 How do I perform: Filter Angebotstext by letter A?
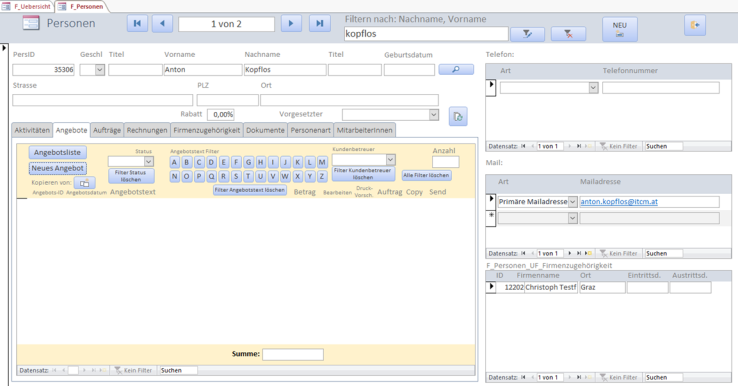point(175,162)
